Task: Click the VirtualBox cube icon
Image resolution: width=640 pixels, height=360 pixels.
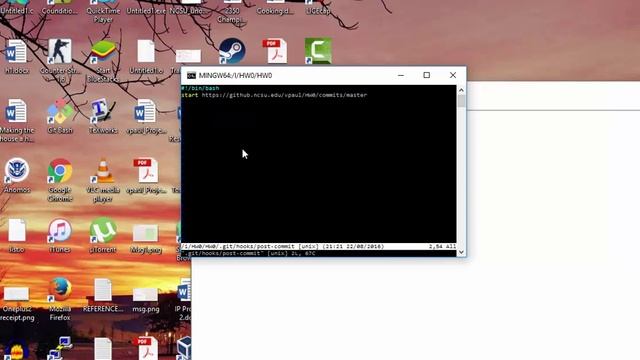Action: tap(184, 348)
